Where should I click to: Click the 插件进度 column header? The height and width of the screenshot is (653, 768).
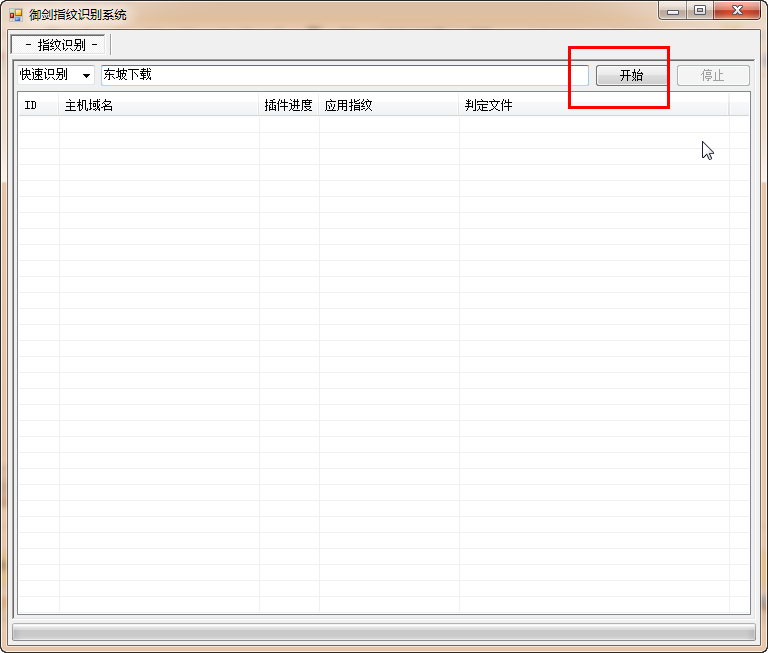[289, 105]
